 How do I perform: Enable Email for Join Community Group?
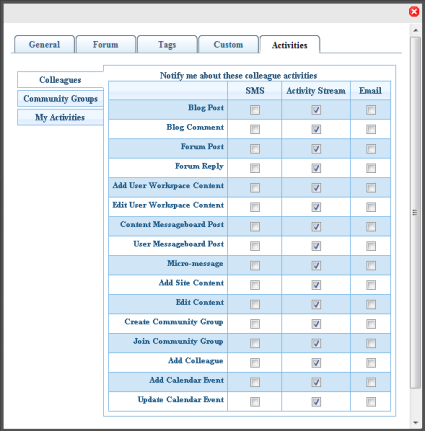(x=371, y=343)
